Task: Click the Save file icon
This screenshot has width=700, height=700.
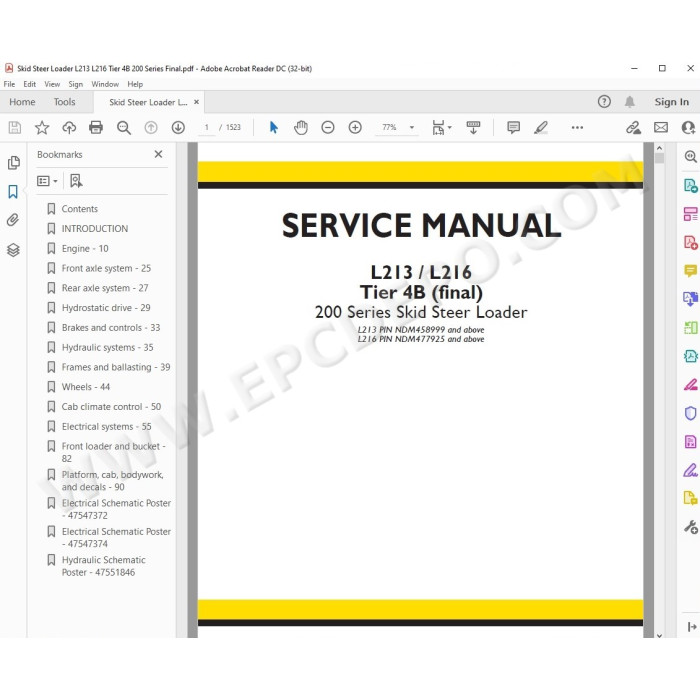Action: [15, 128]
